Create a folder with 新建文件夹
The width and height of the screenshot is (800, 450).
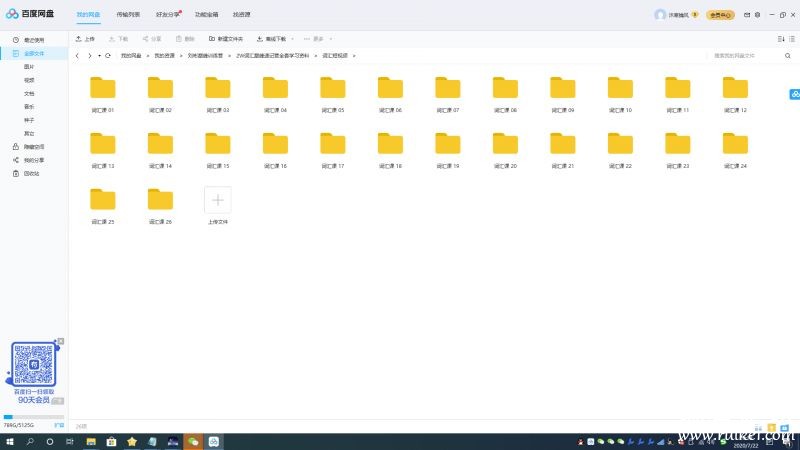pos(226,39)
